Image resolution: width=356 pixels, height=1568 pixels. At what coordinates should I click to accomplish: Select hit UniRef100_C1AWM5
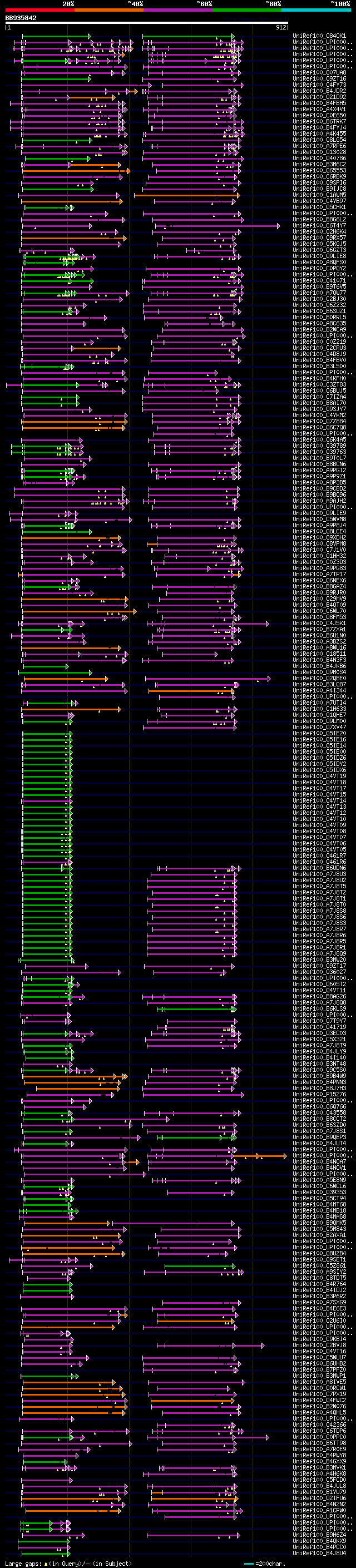pyautogui.click(x=319, y=195)
